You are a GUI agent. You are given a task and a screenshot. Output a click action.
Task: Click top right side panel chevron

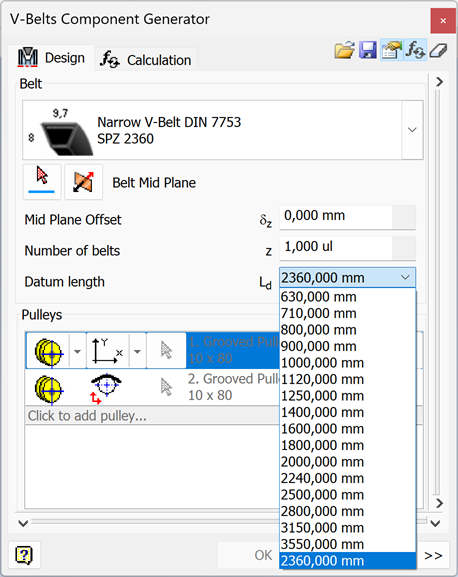(x=439, y=82)
